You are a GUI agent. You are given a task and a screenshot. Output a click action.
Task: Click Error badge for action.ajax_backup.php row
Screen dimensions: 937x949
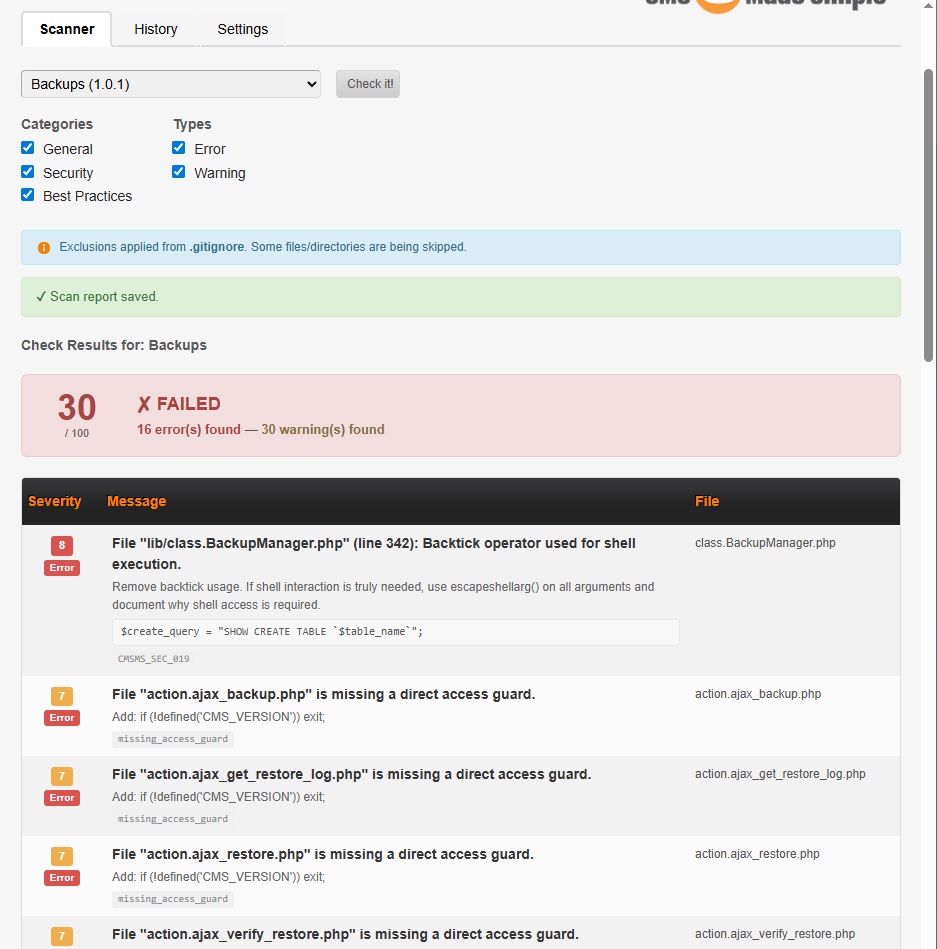click(62, 718)
